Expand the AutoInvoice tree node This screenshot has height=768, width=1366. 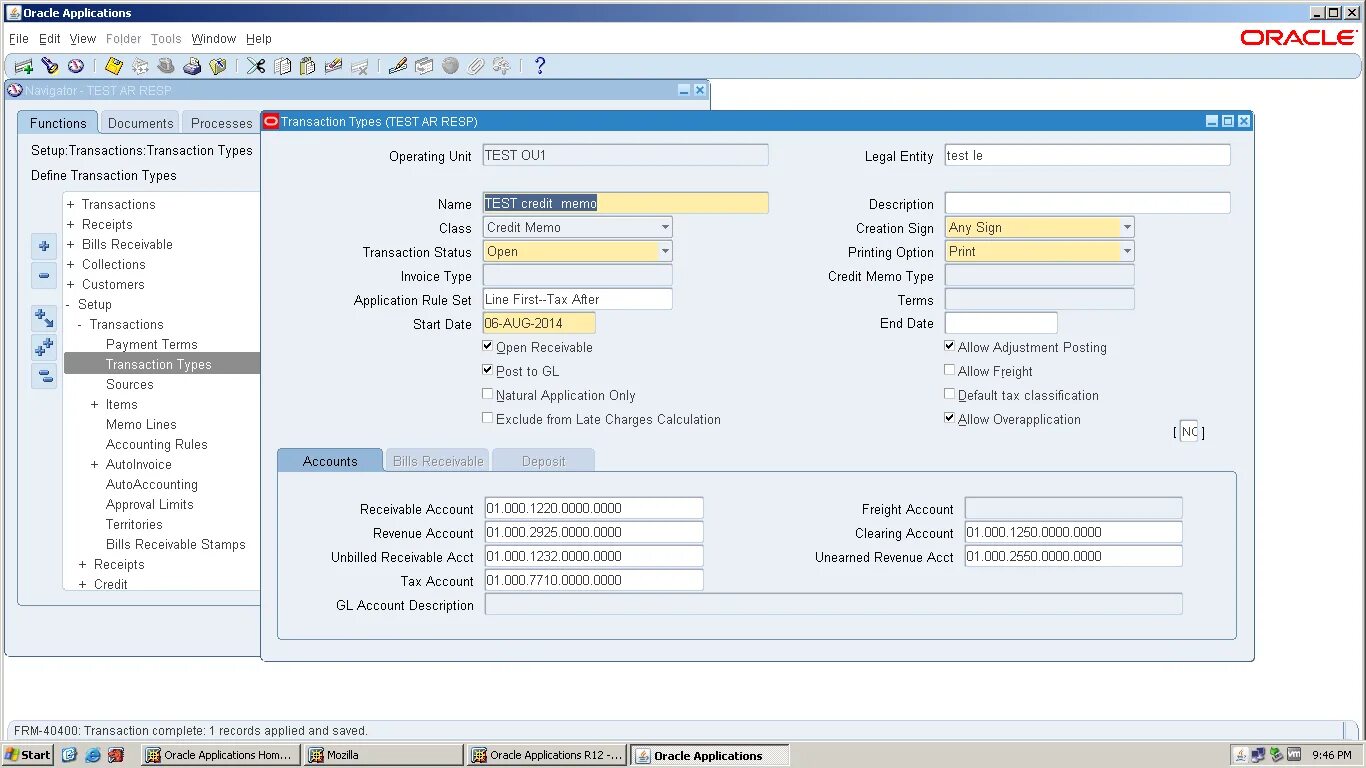95,464
